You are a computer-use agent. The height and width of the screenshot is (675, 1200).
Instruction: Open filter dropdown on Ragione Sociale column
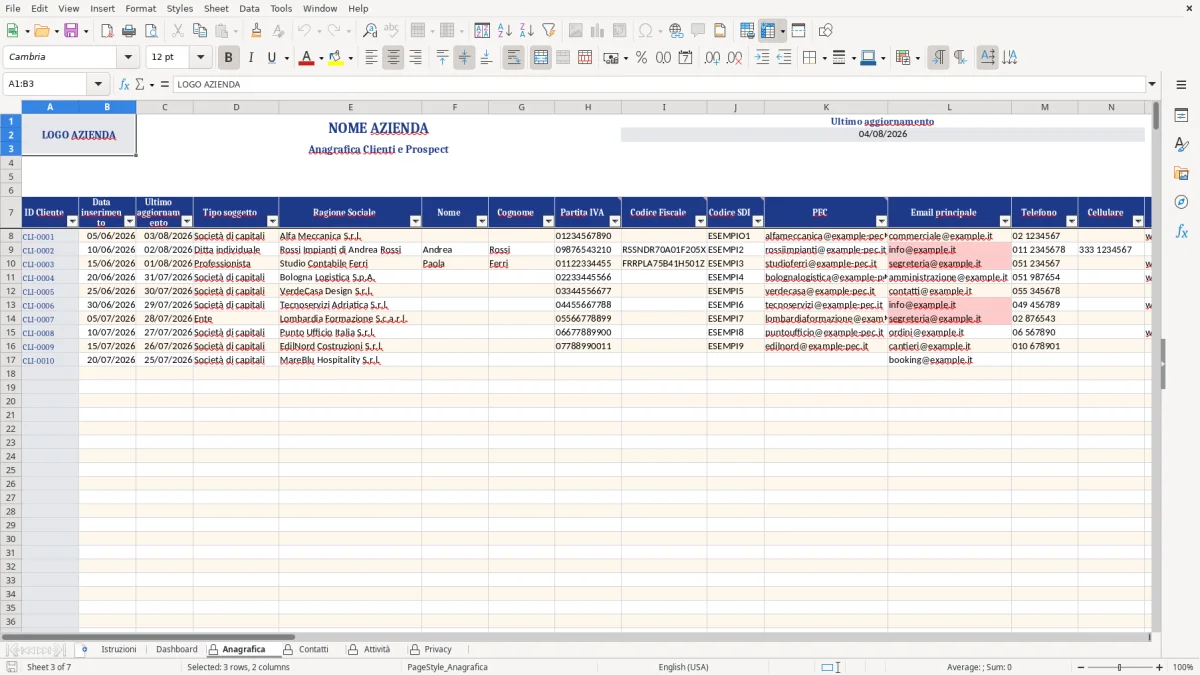(x=414, y=221)
